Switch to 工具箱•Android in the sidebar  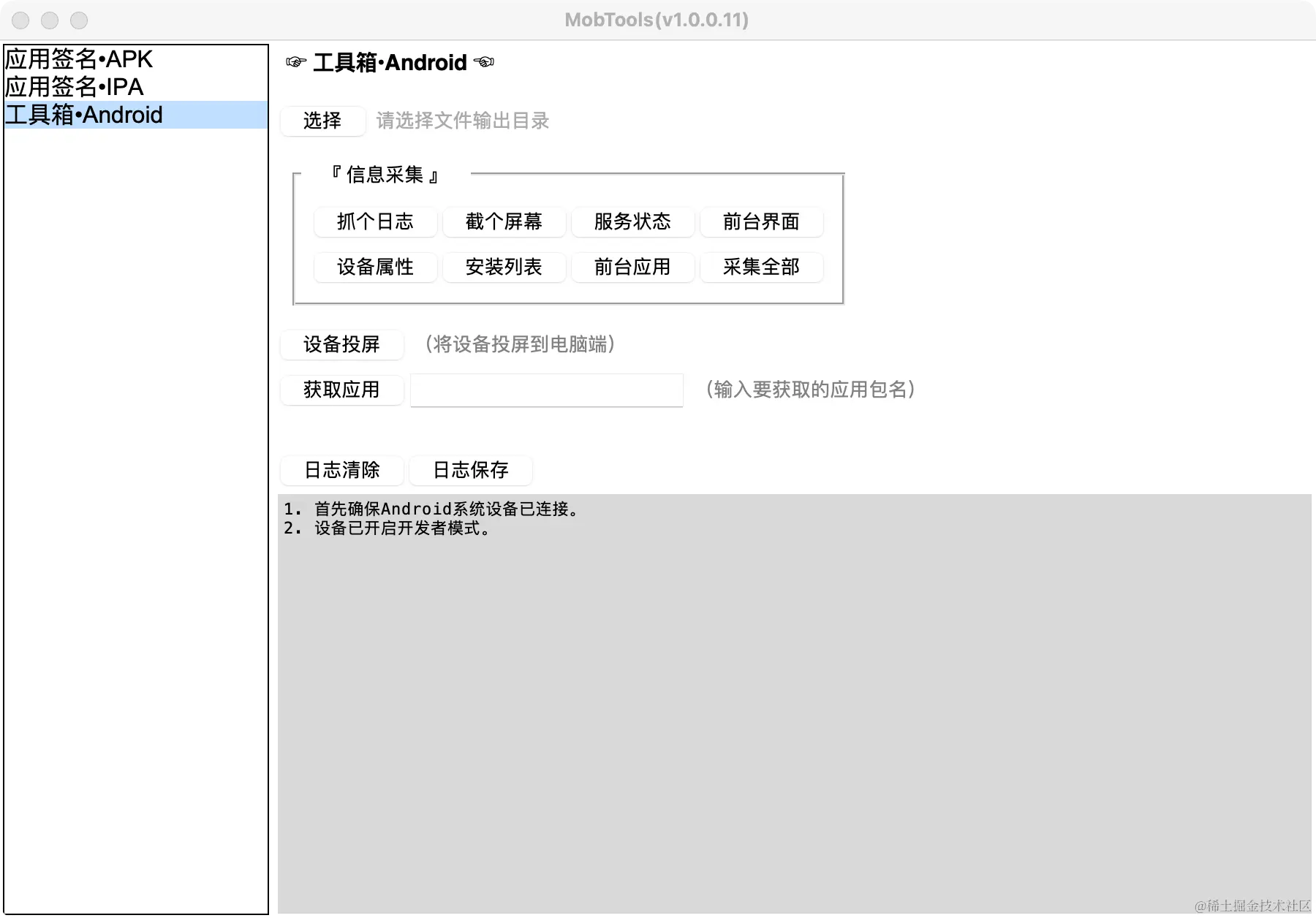[136, 115]
